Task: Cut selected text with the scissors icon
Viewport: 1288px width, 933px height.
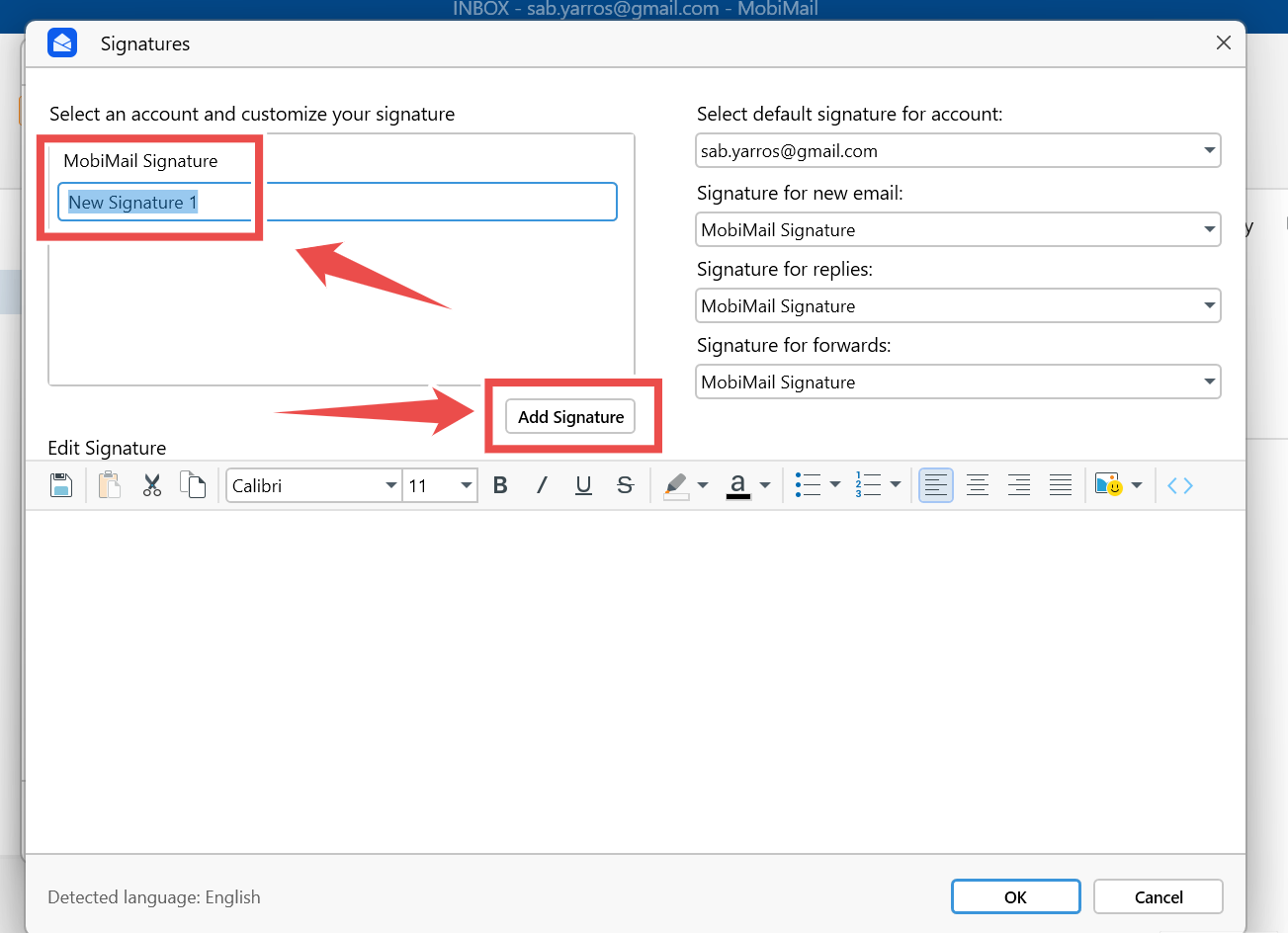Action: (x=152, y=485)
